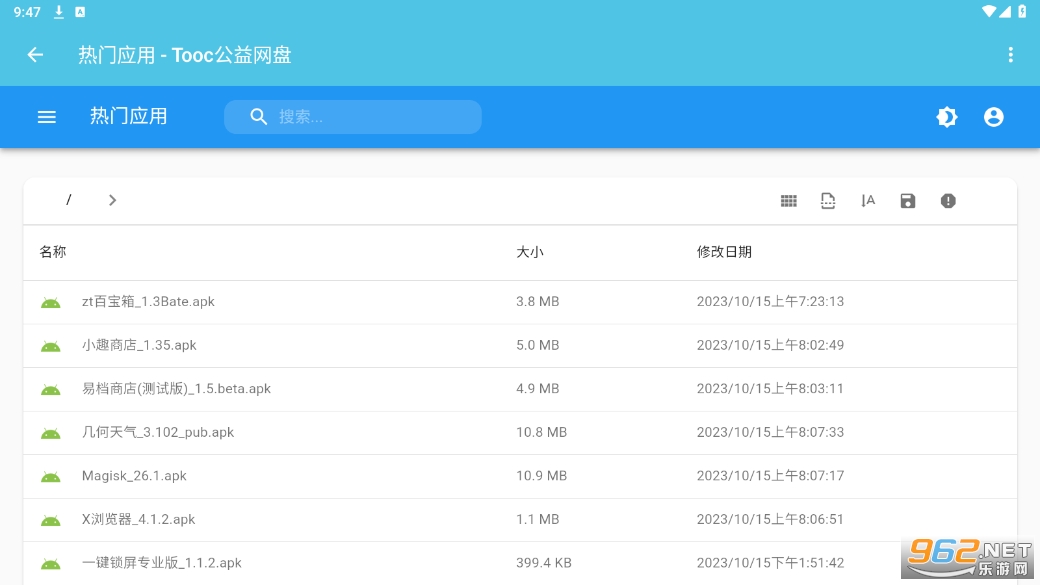Click Android icon of zt百宝箱 row

click(50, 303)
